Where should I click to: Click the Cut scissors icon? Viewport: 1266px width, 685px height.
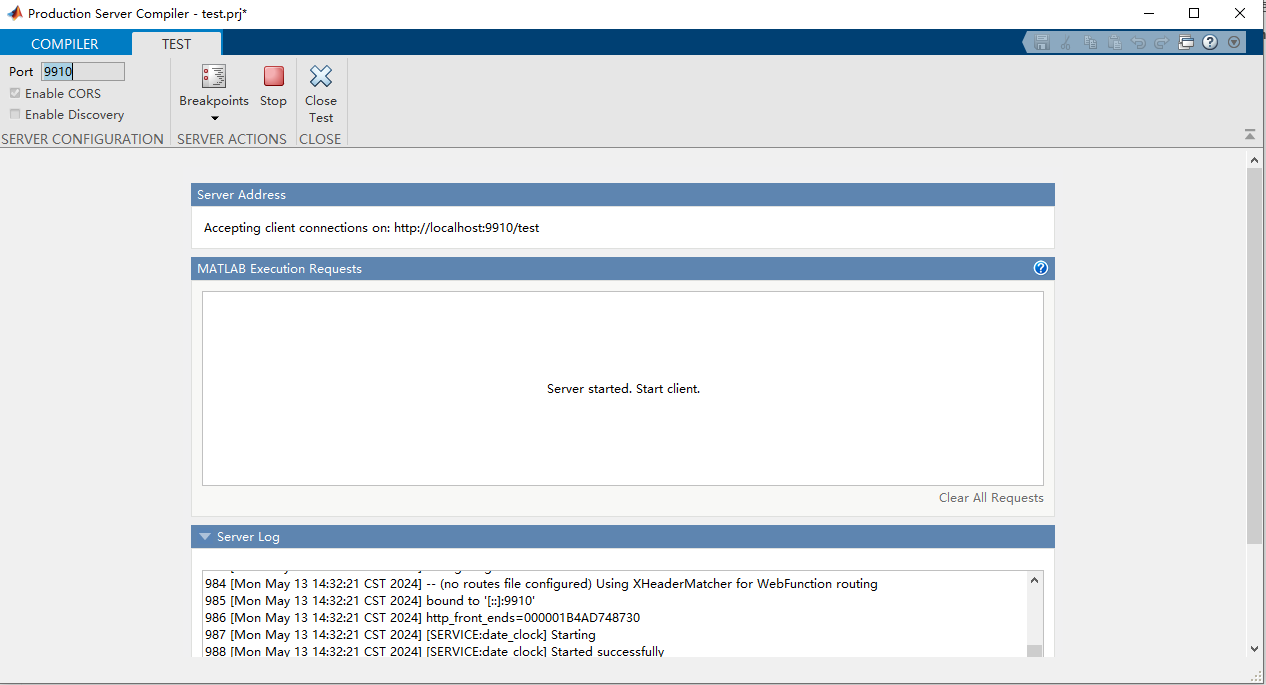(x=1066, y=43)
